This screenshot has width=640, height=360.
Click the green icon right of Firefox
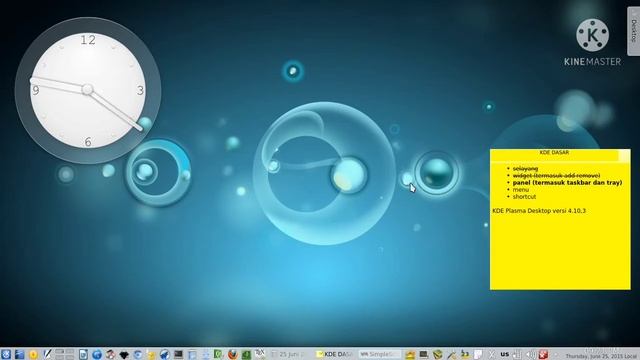pyautogui.click(x=246, y=354)
